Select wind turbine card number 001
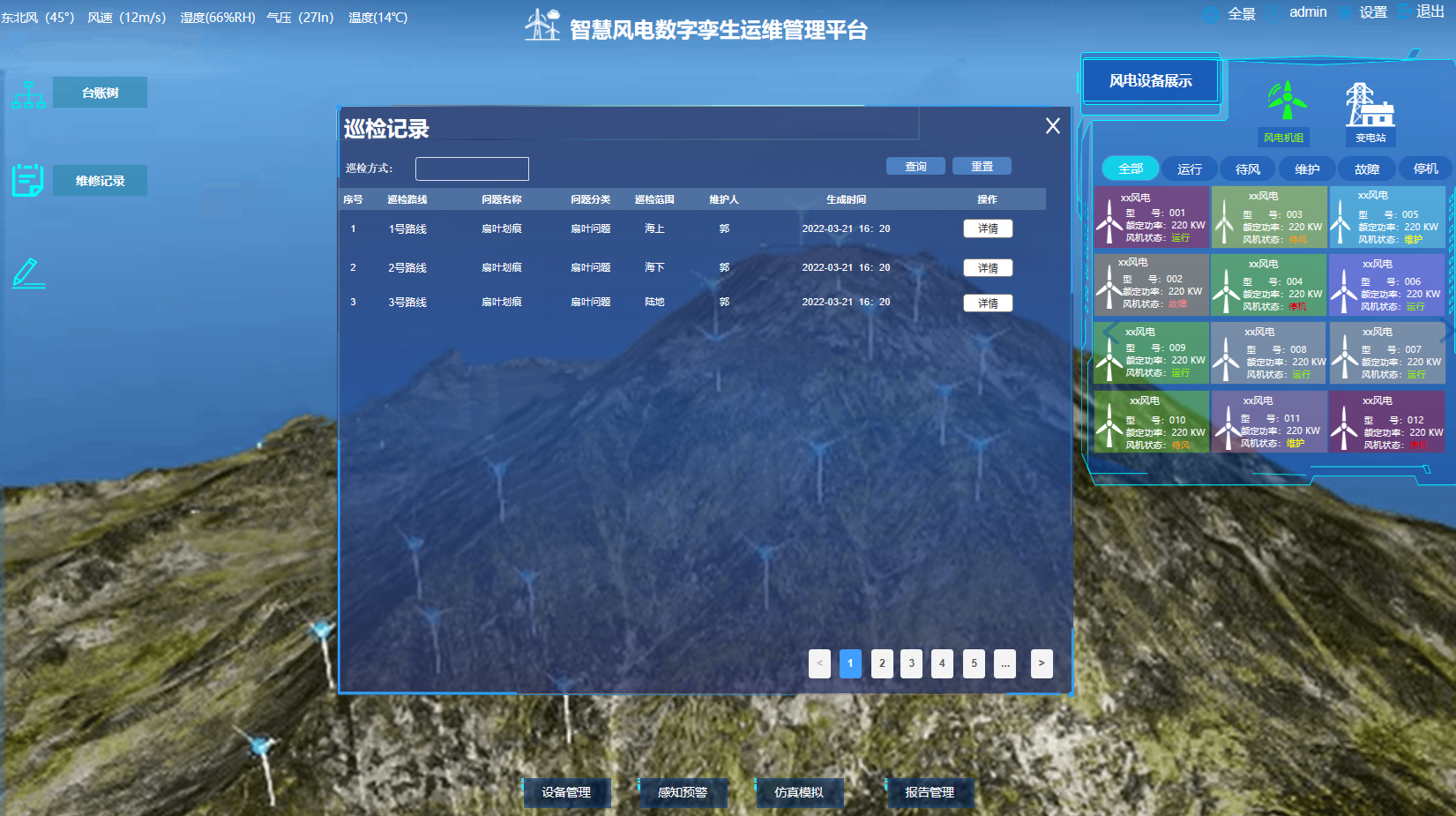This screenshot has width=1456, height=816. pyautogui.click(x=1151, y=218)
